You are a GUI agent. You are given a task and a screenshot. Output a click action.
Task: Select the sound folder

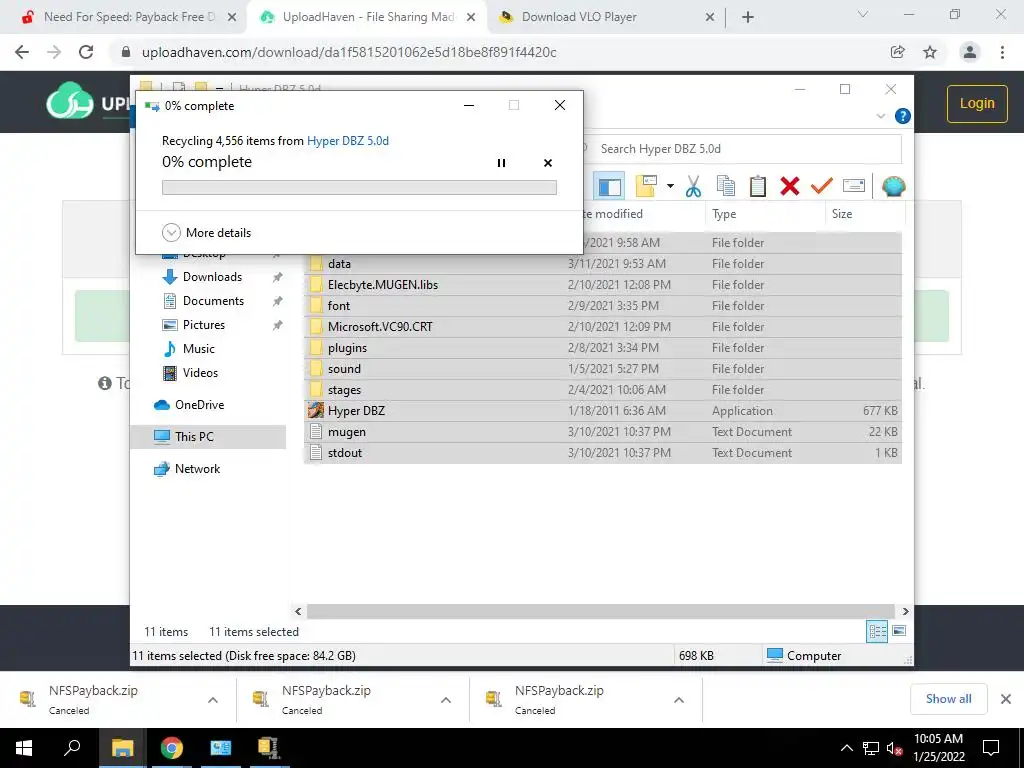click(x=603, y=369)
